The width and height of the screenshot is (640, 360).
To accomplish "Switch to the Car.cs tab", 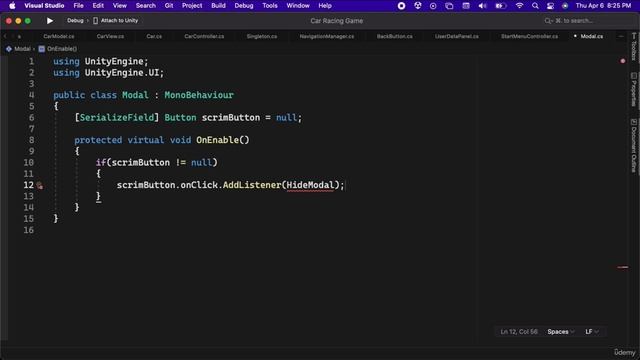I will pyautogui.click(x=154, y=36).
